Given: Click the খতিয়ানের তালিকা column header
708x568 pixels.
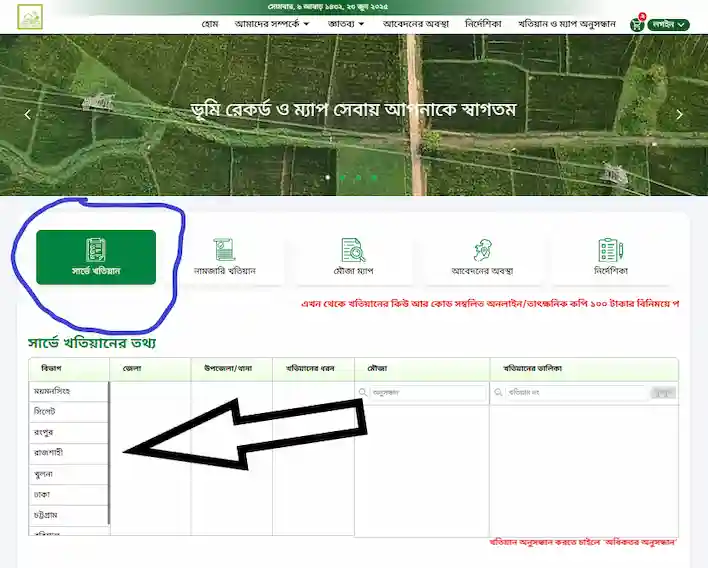Looking at the screenshot, I should click(x=584, y=369).
